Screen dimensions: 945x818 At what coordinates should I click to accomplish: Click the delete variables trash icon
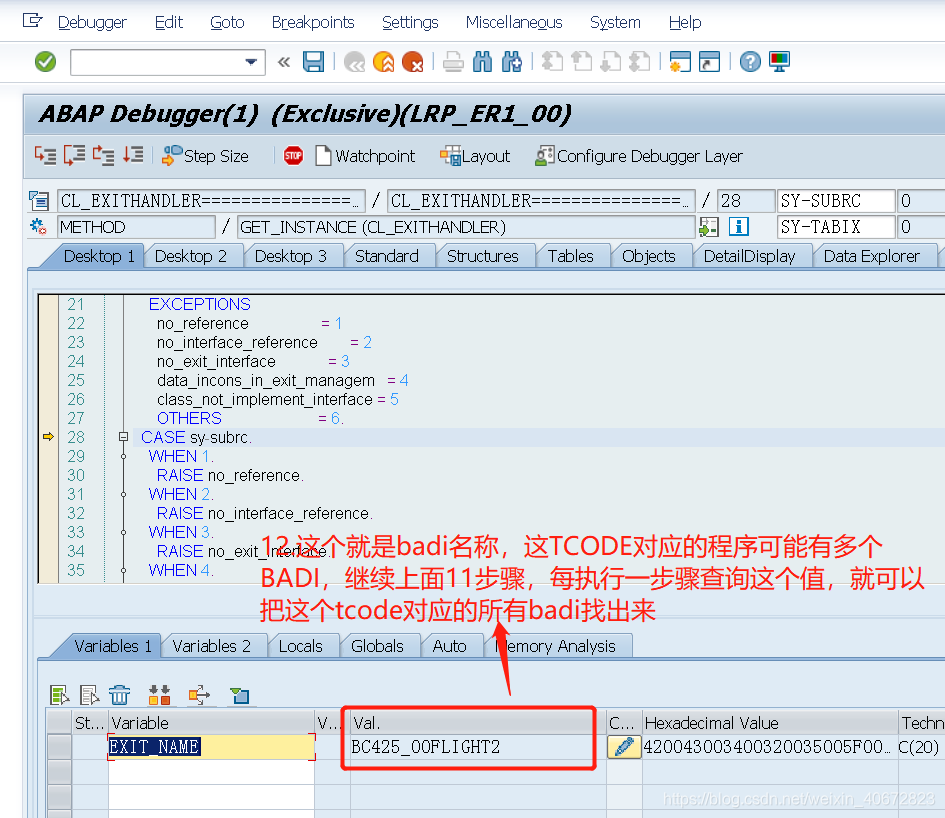[119, 695]
